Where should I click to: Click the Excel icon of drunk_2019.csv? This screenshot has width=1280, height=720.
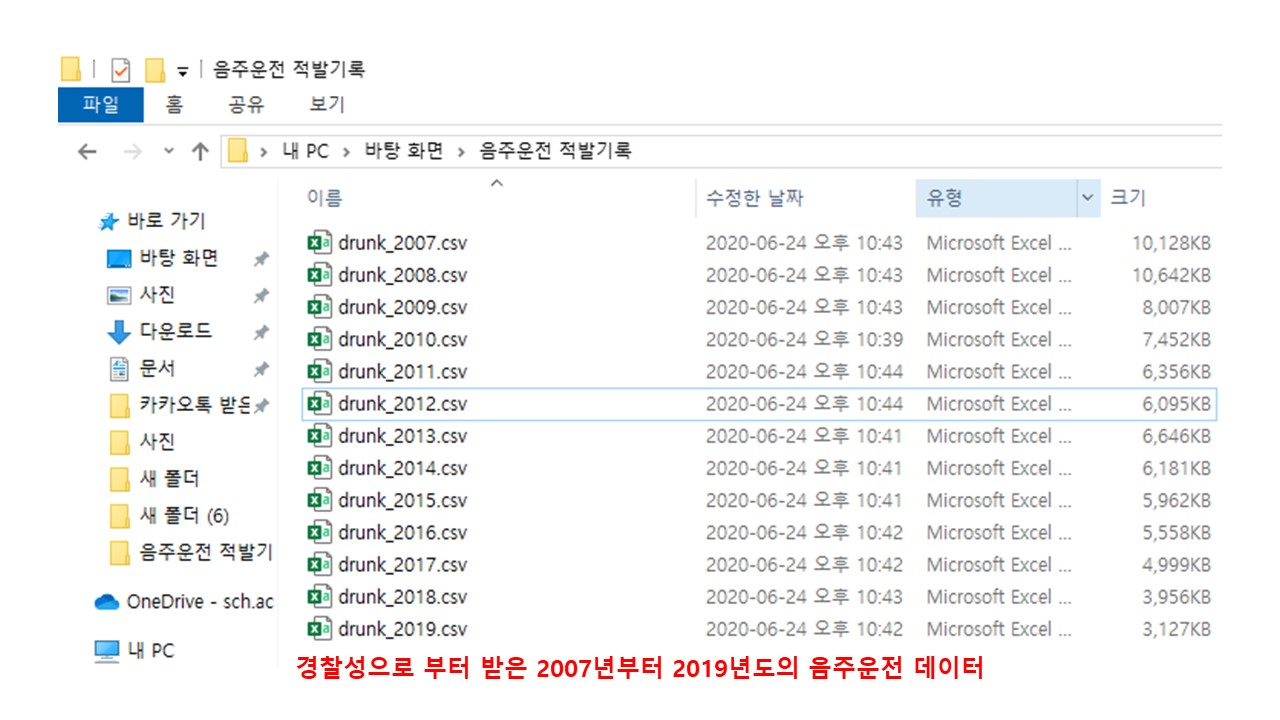tap(319, 628)
